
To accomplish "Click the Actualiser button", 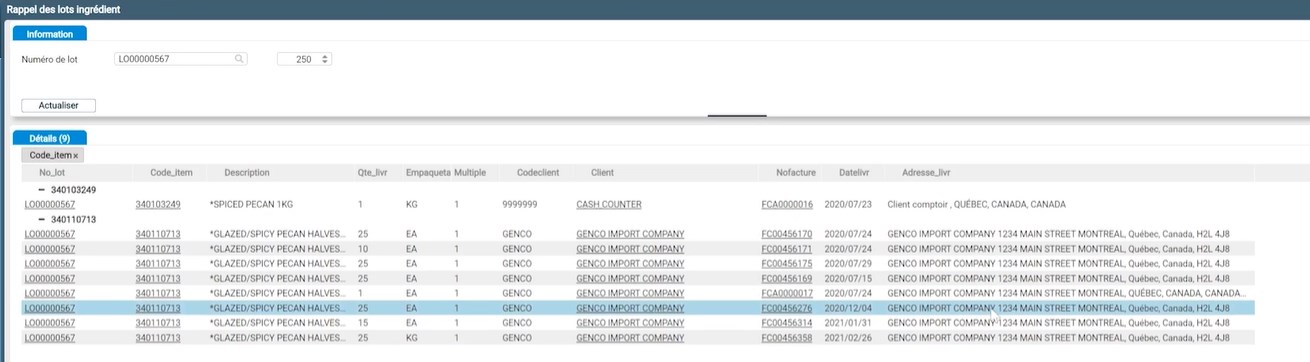I will click(58, 105).
